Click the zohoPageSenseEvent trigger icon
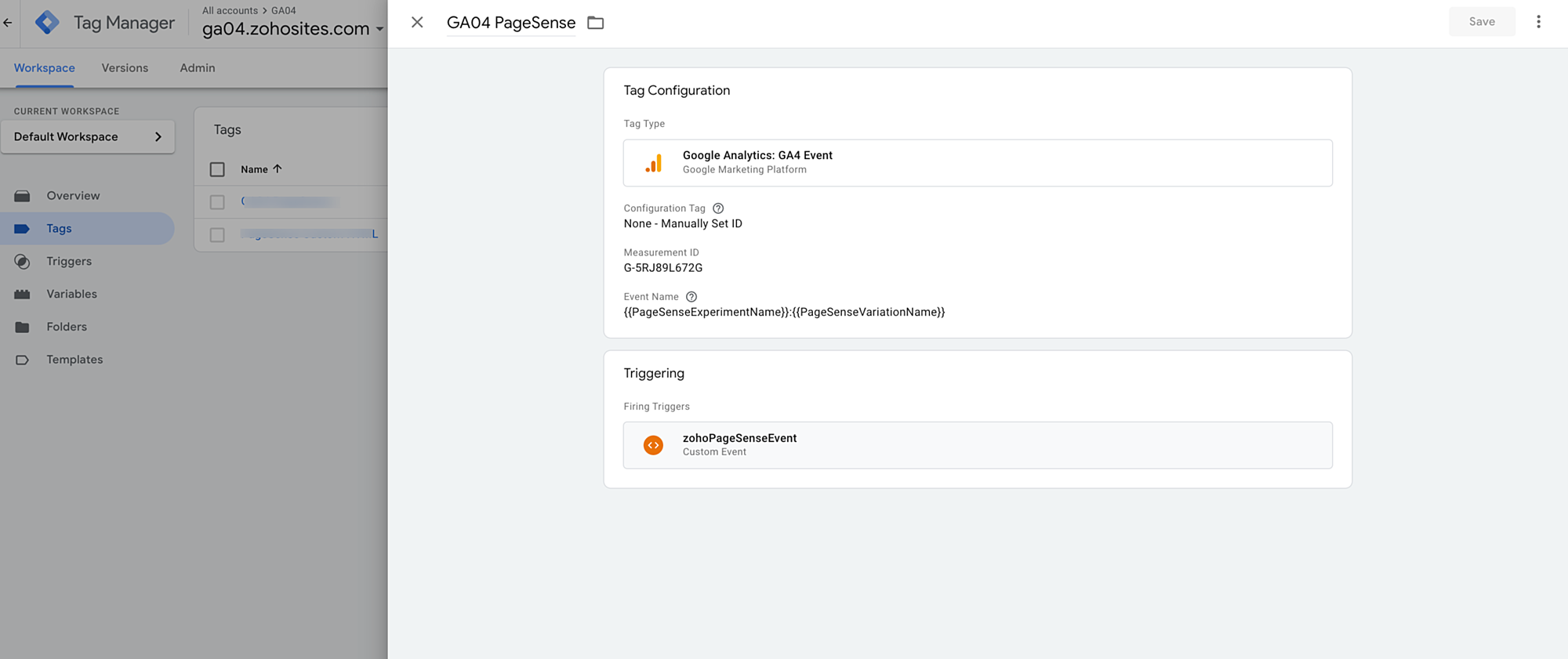Screen dimensions: 1568x659 click(x=653, y=445)
